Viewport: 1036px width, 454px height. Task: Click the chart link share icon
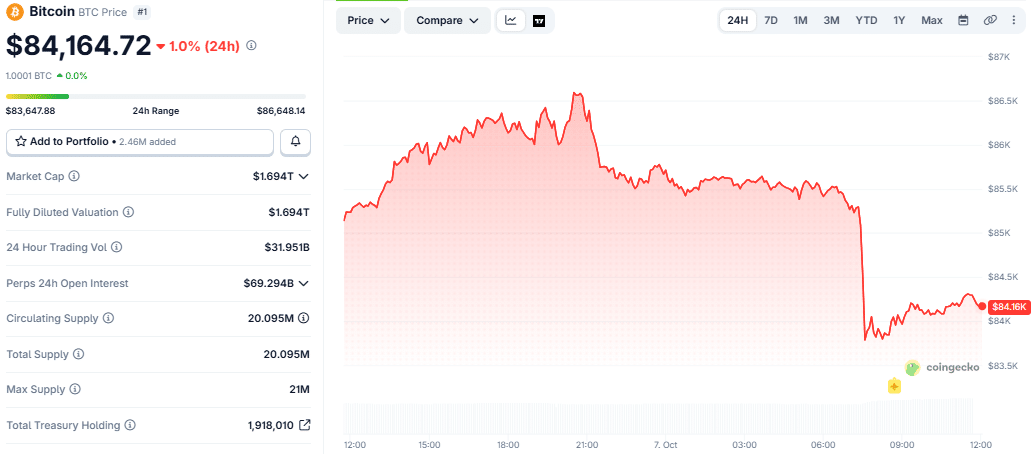coord(990,20)
